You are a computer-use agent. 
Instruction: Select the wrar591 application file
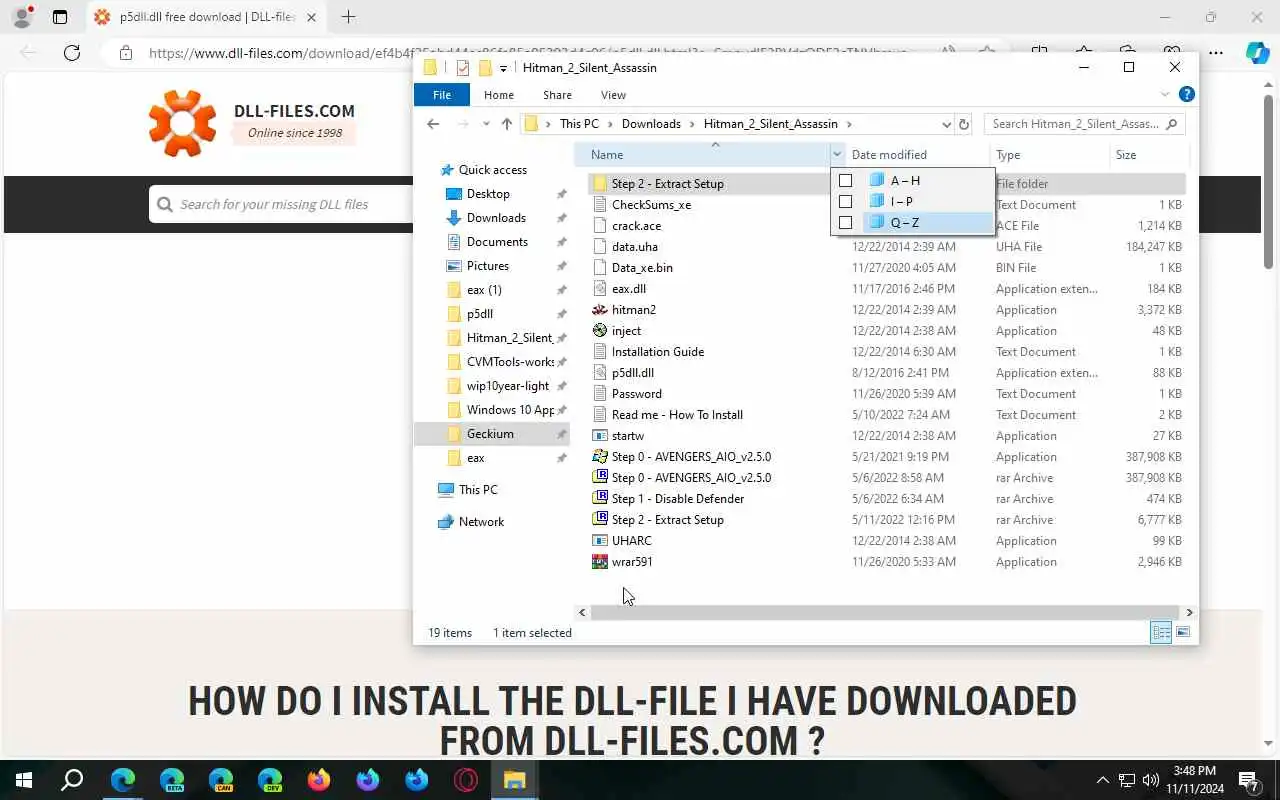tap(632, 562)
